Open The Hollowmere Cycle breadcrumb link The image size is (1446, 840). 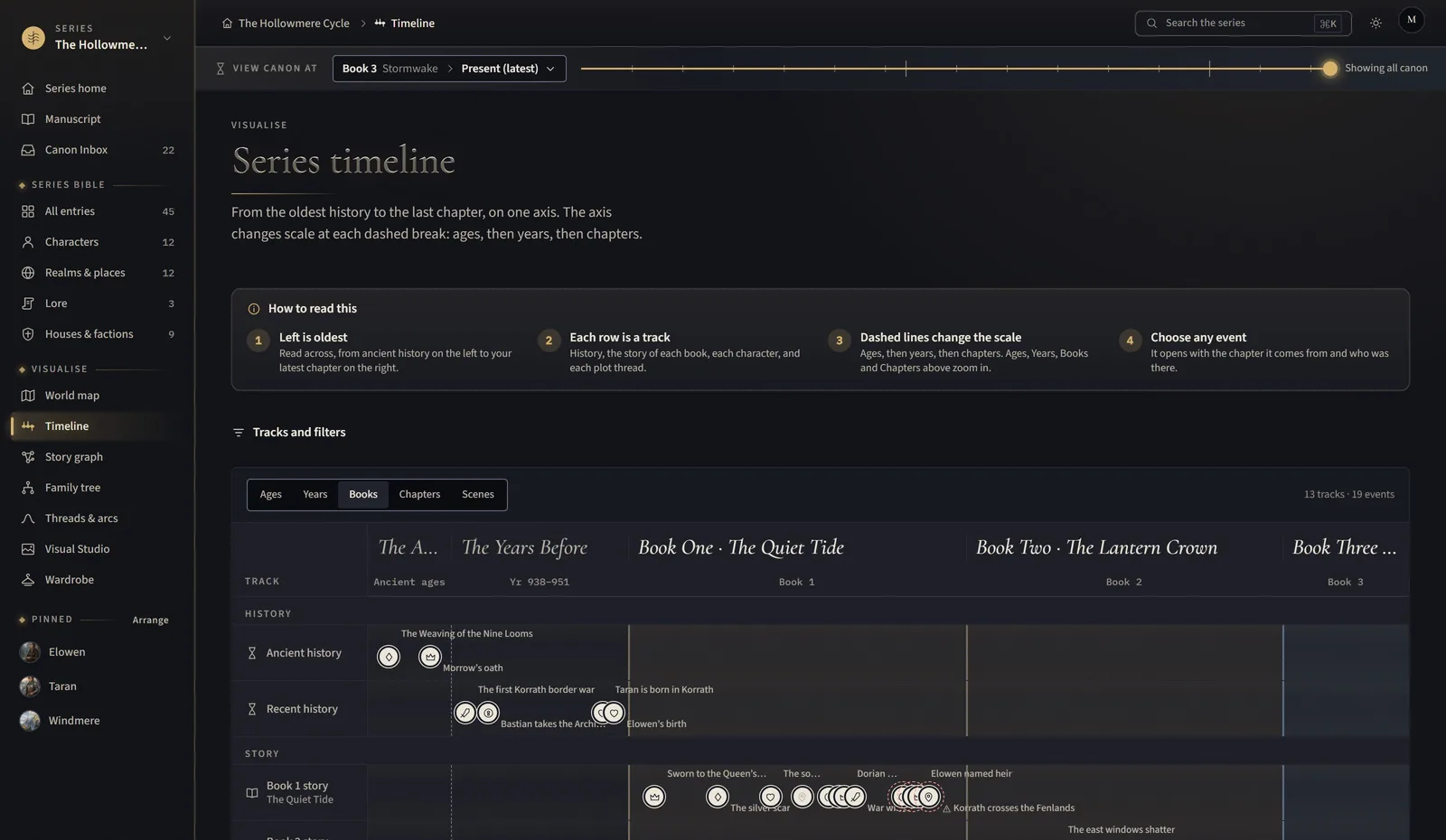pos(294,23)
